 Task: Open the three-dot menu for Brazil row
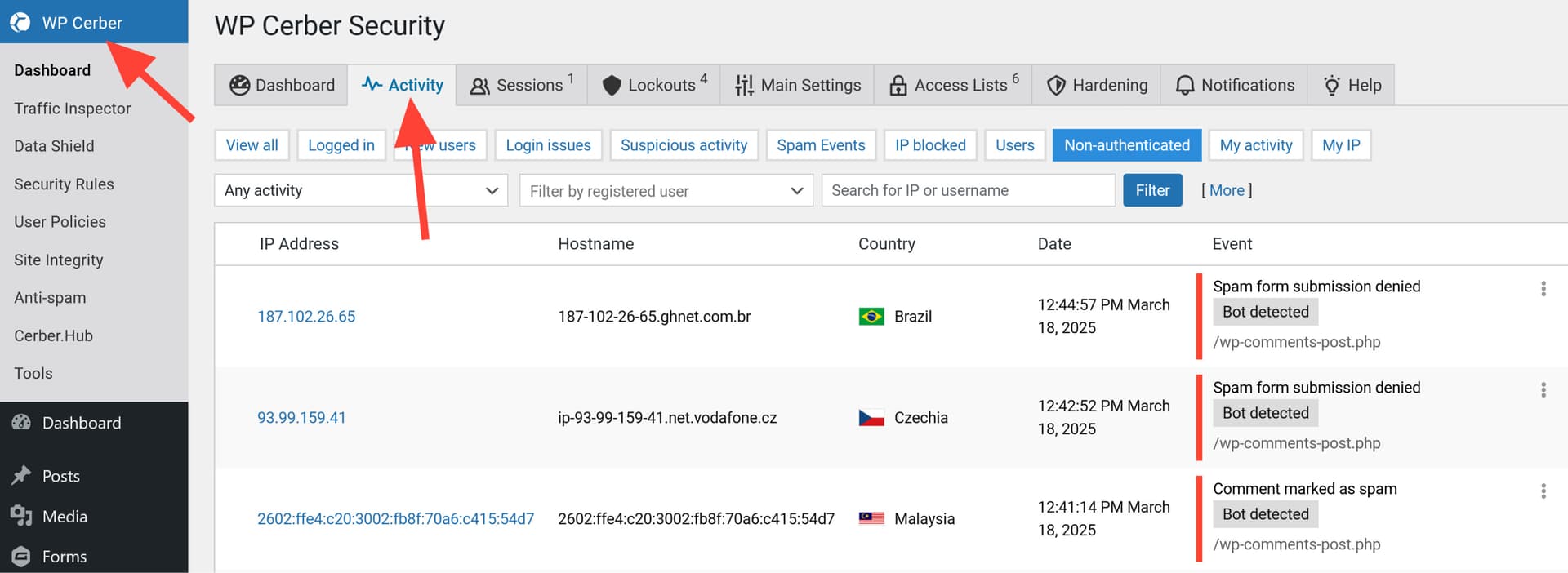[1543, 288]
